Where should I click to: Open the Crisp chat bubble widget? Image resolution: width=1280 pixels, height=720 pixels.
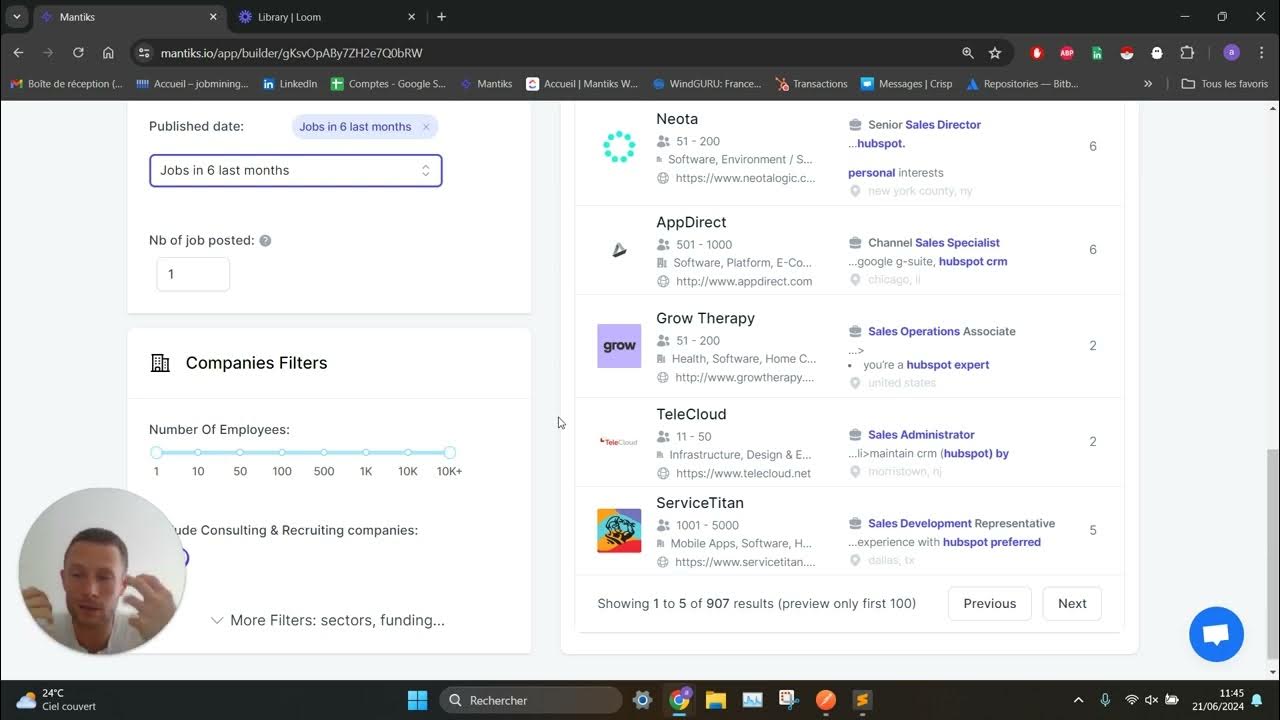pos(1216,634)
